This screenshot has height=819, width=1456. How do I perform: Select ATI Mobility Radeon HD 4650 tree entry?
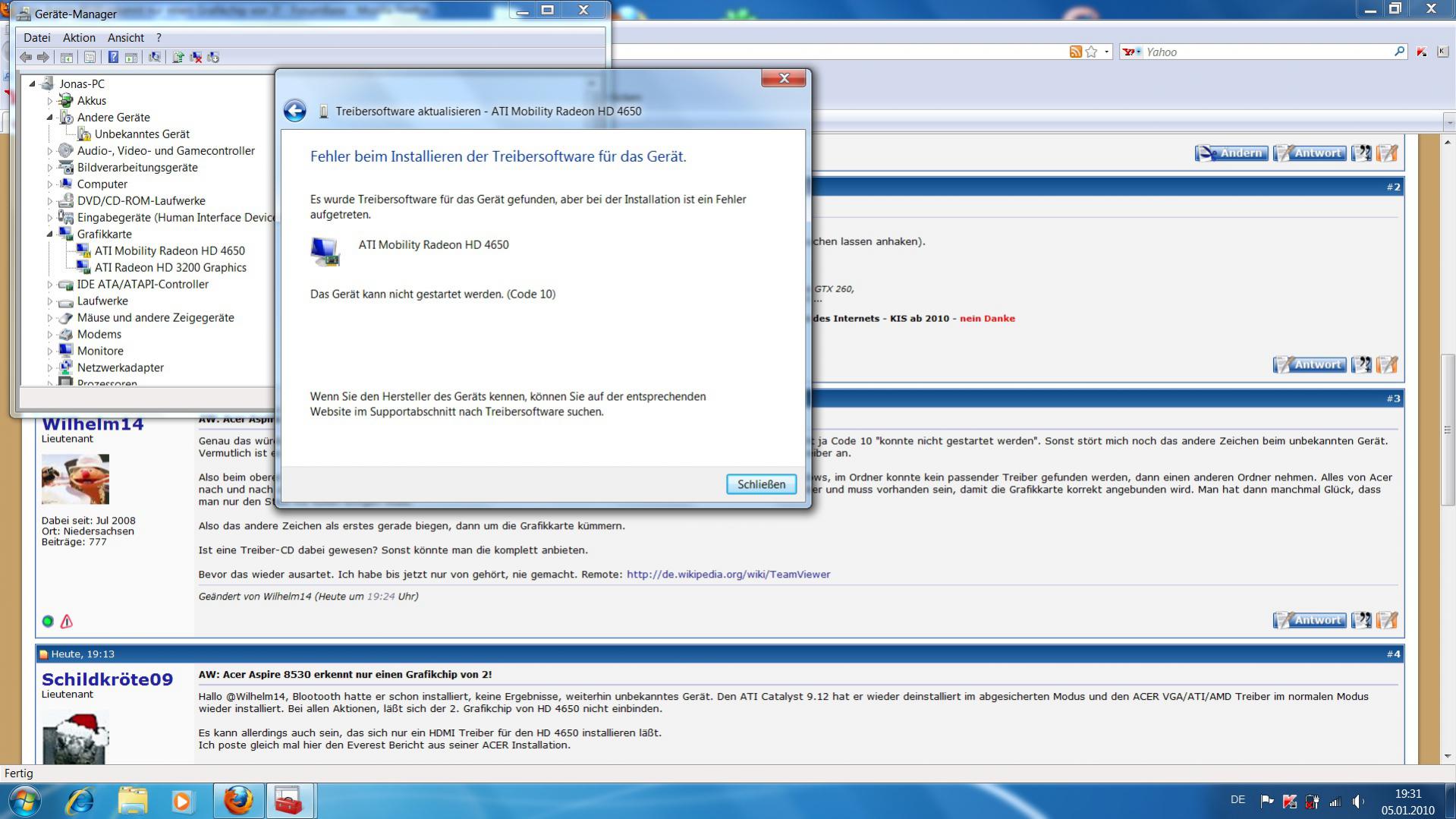pos(169,251)
